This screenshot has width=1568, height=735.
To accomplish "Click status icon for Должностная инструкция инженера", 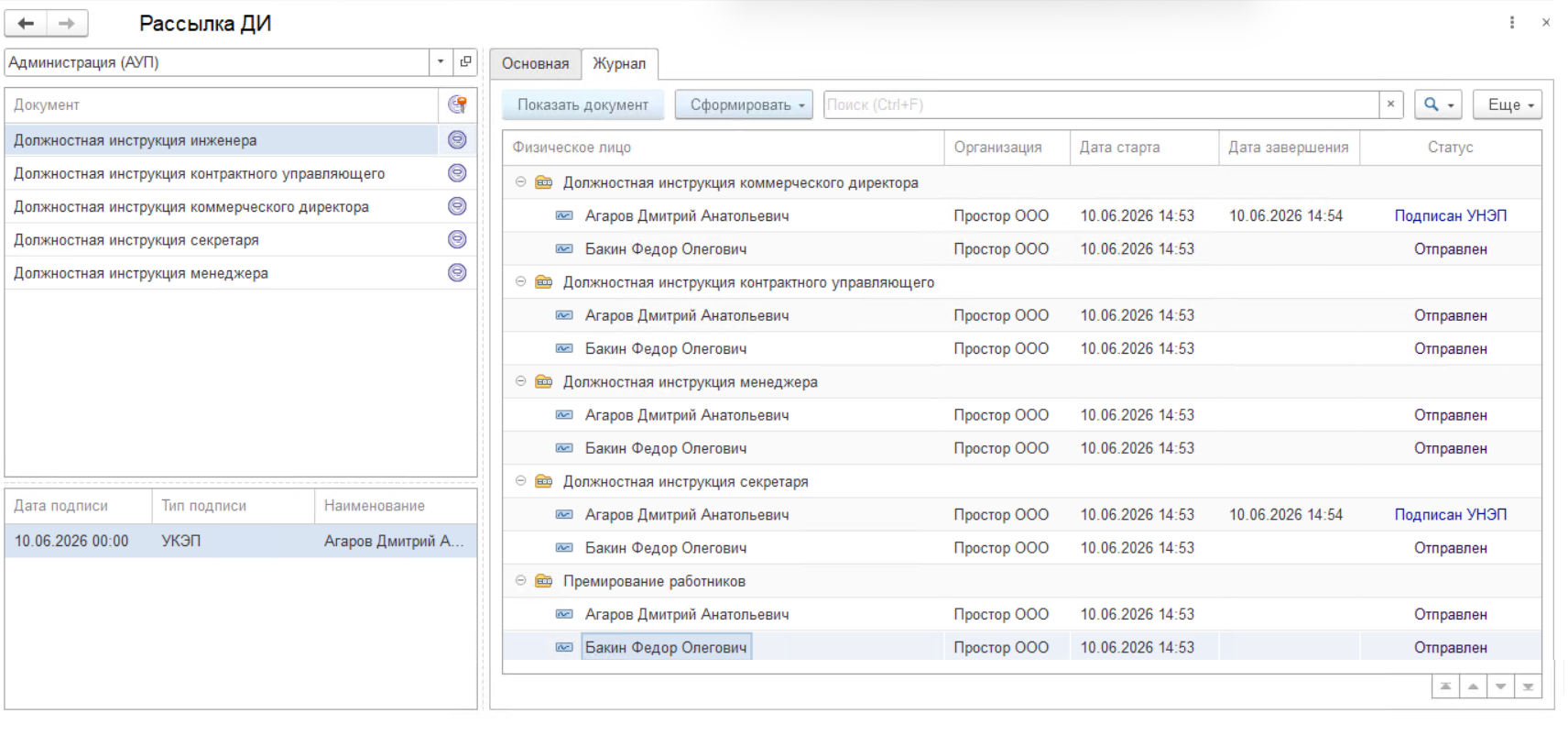I will coord(457,140).
